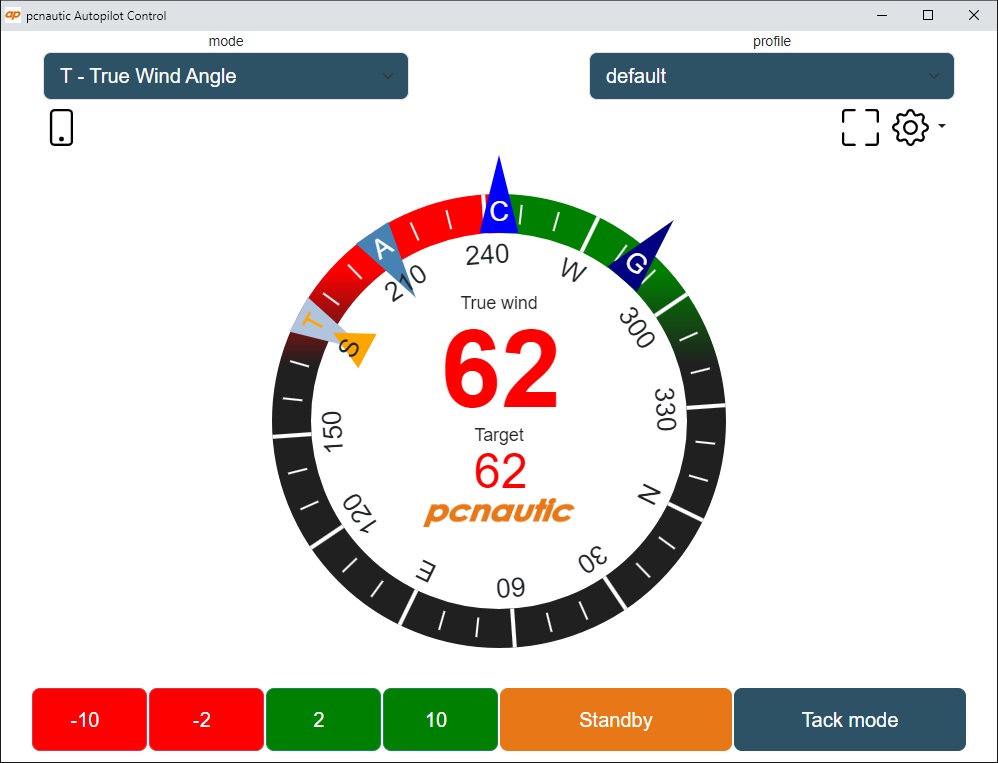
Task: Open the mode dropdown showing True Wind Angle
Action: click(225, 76)
